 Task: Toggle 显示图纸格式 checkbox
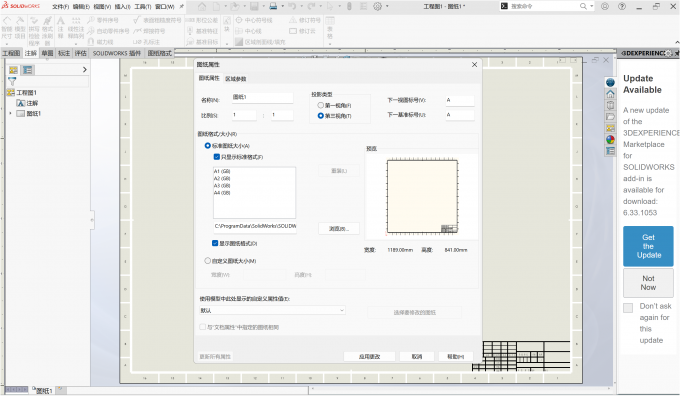pyautogui.click(x=215, y=243)
